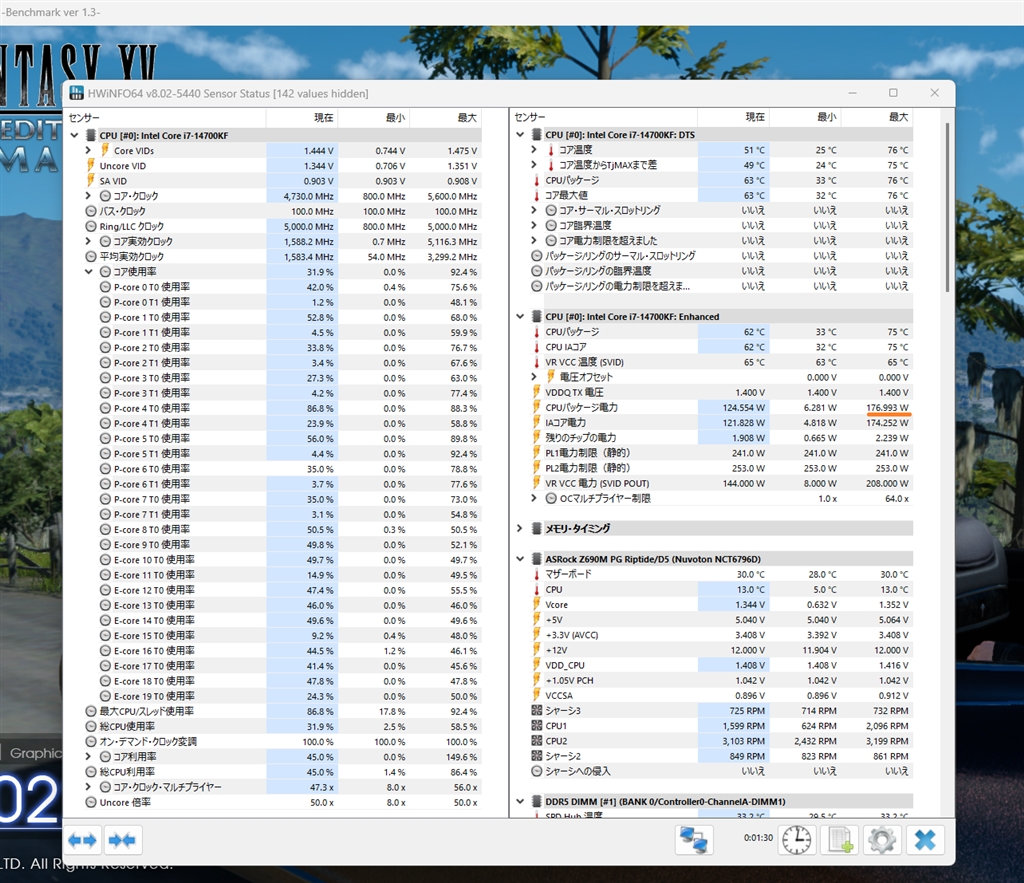The height and width of the screenshot is (883, 1024).
Task: Select the IAコア電力 row
Action: 713,423
